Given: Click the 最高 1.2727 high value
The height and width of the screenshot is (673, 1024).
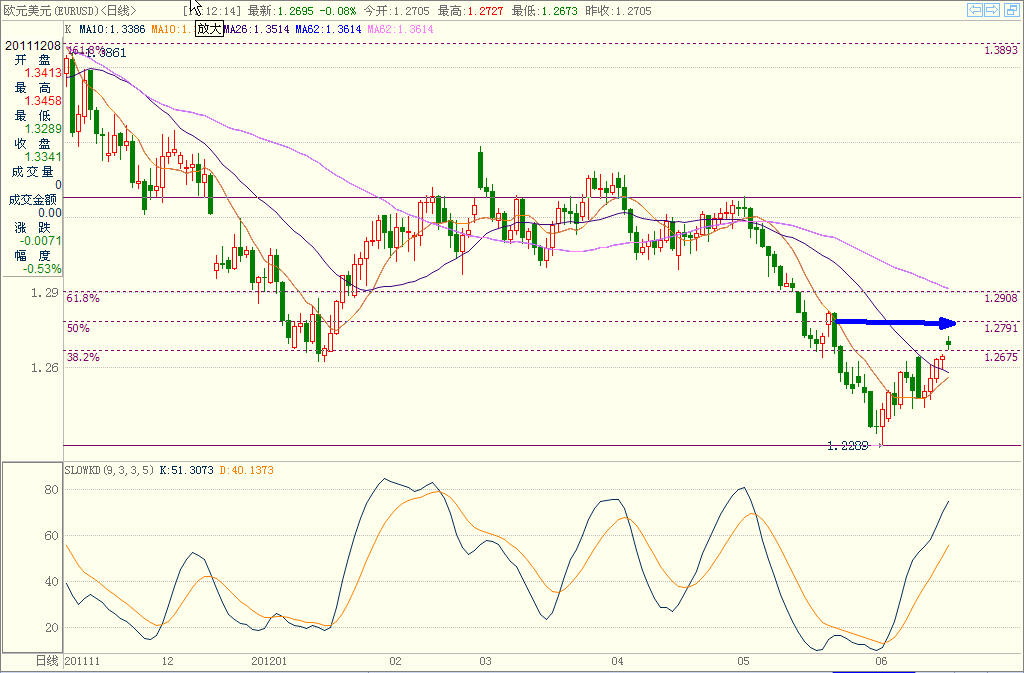Looking at the screenshot, I should coord(470,10).
